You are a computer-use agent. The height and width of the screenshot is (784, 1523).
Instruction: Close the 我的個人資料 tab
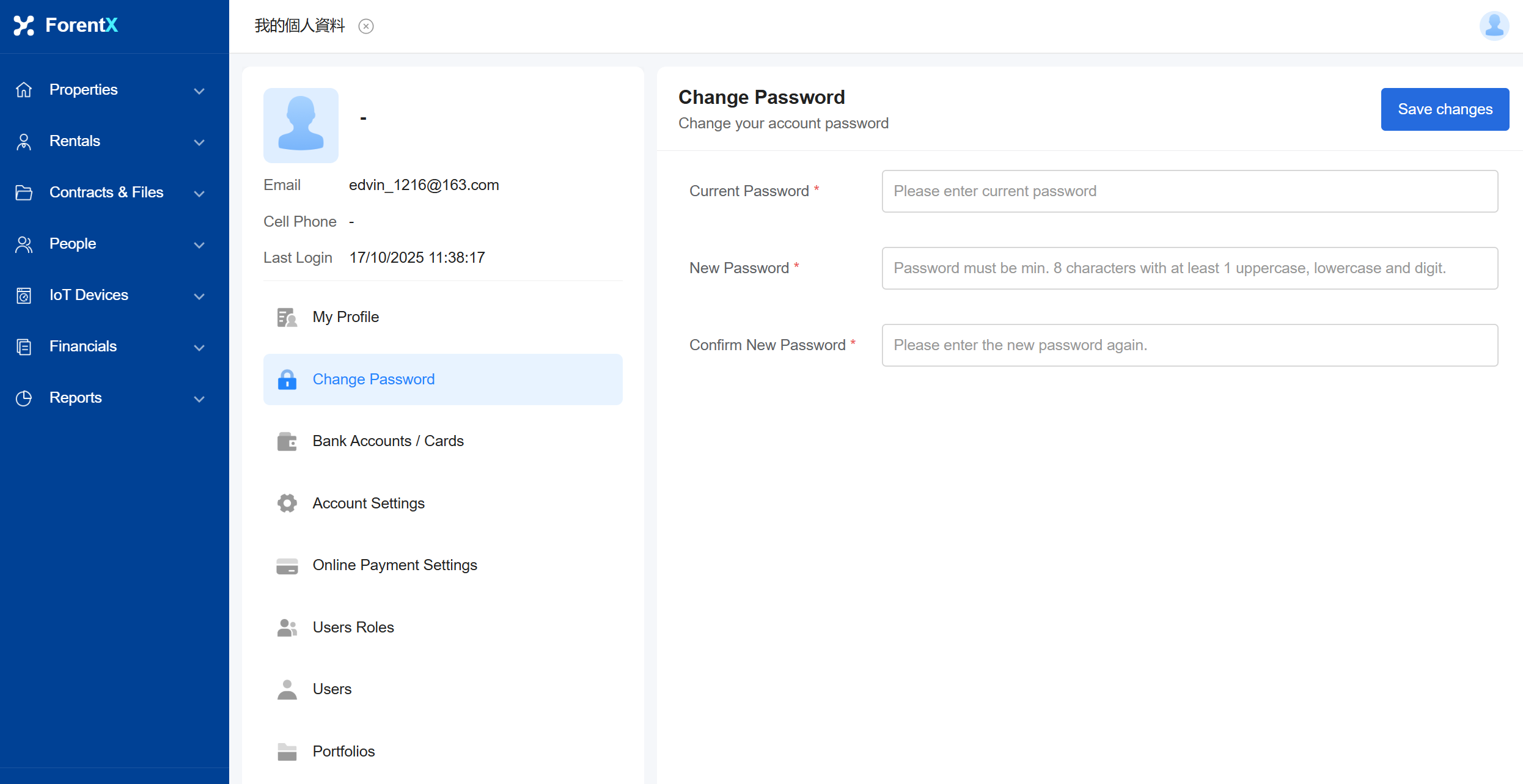click(x=366, y=26)
